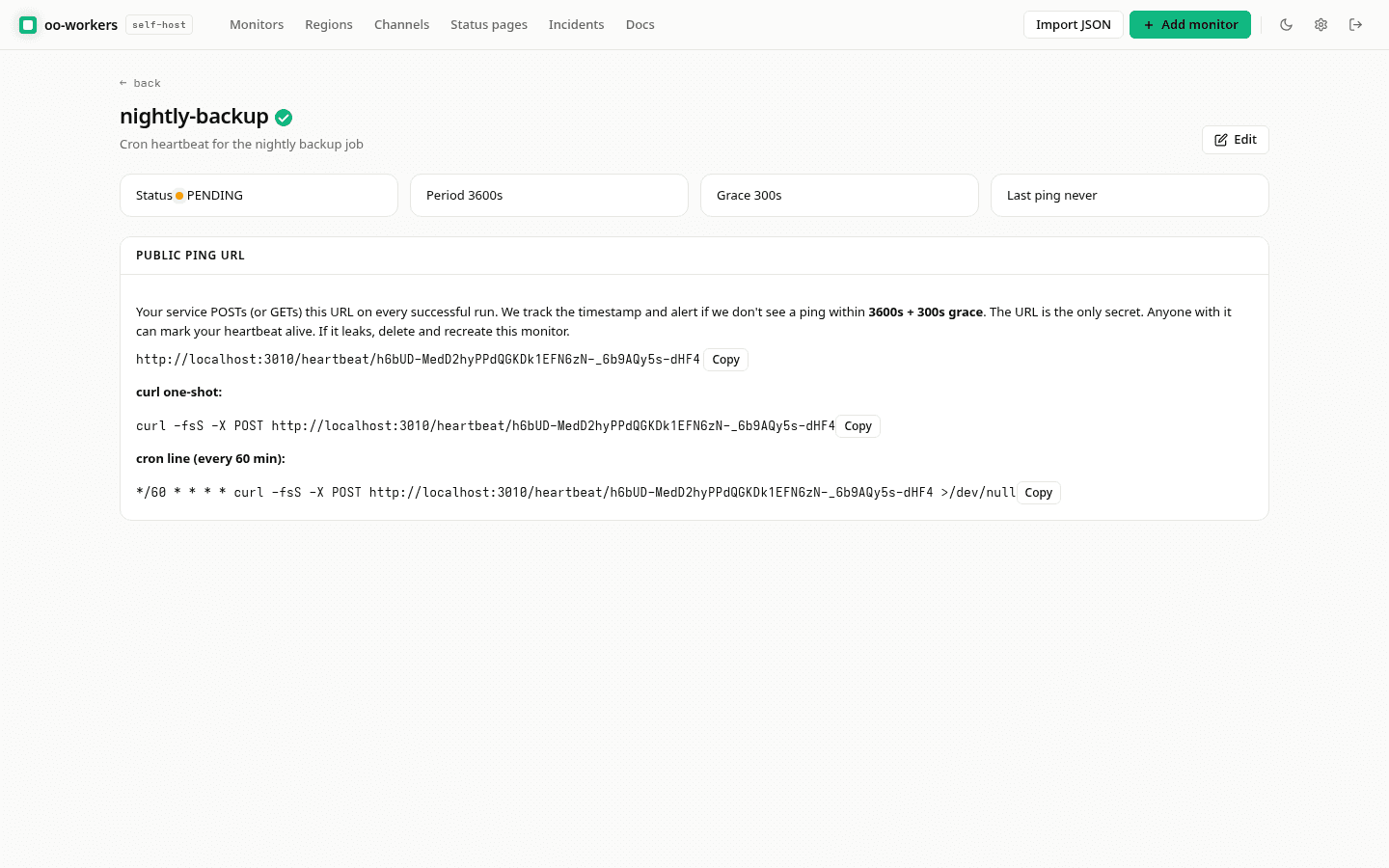
Task: Copy the curl one-shot command
Action: tap(858, 426)
